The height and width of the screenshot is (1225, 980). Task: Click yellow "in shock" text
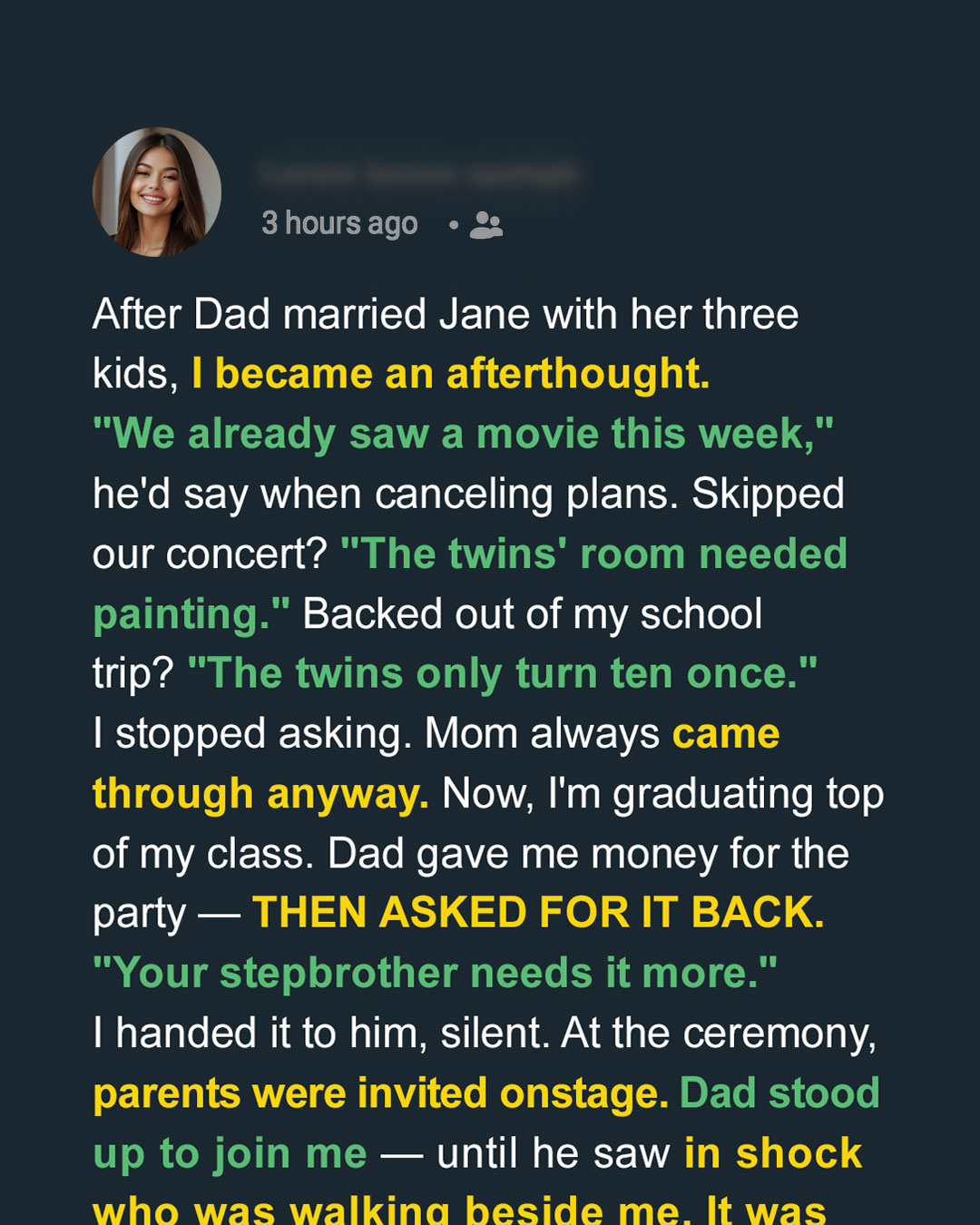pos(772,1153)
